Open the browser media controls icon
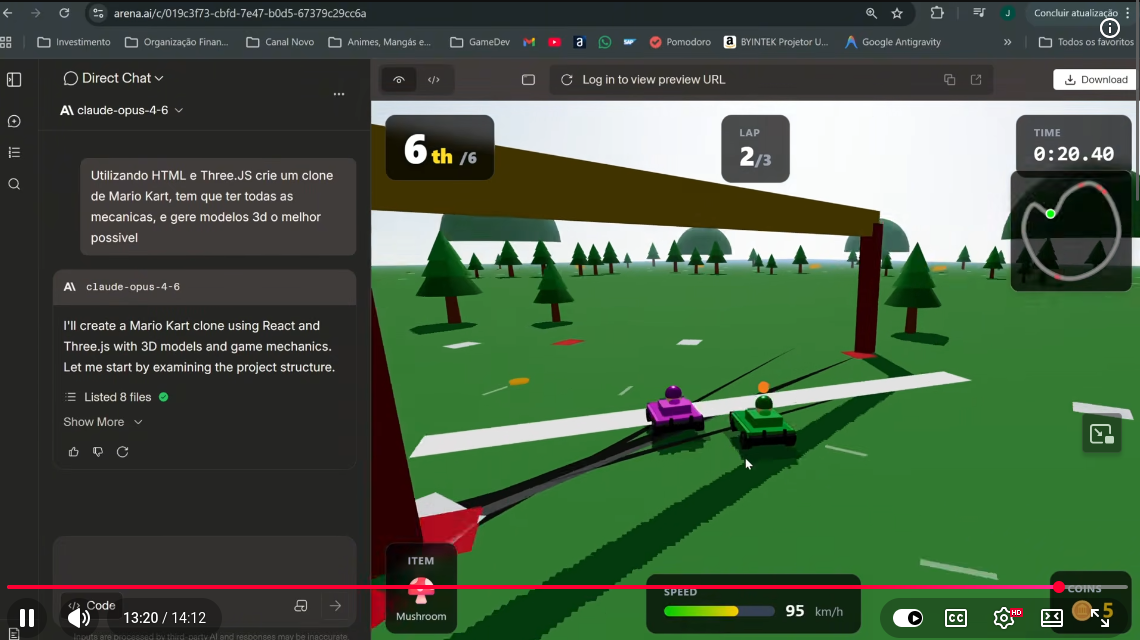Viewport: 1140px width, 640px height. pyautogui.click(x=979, y=13)
